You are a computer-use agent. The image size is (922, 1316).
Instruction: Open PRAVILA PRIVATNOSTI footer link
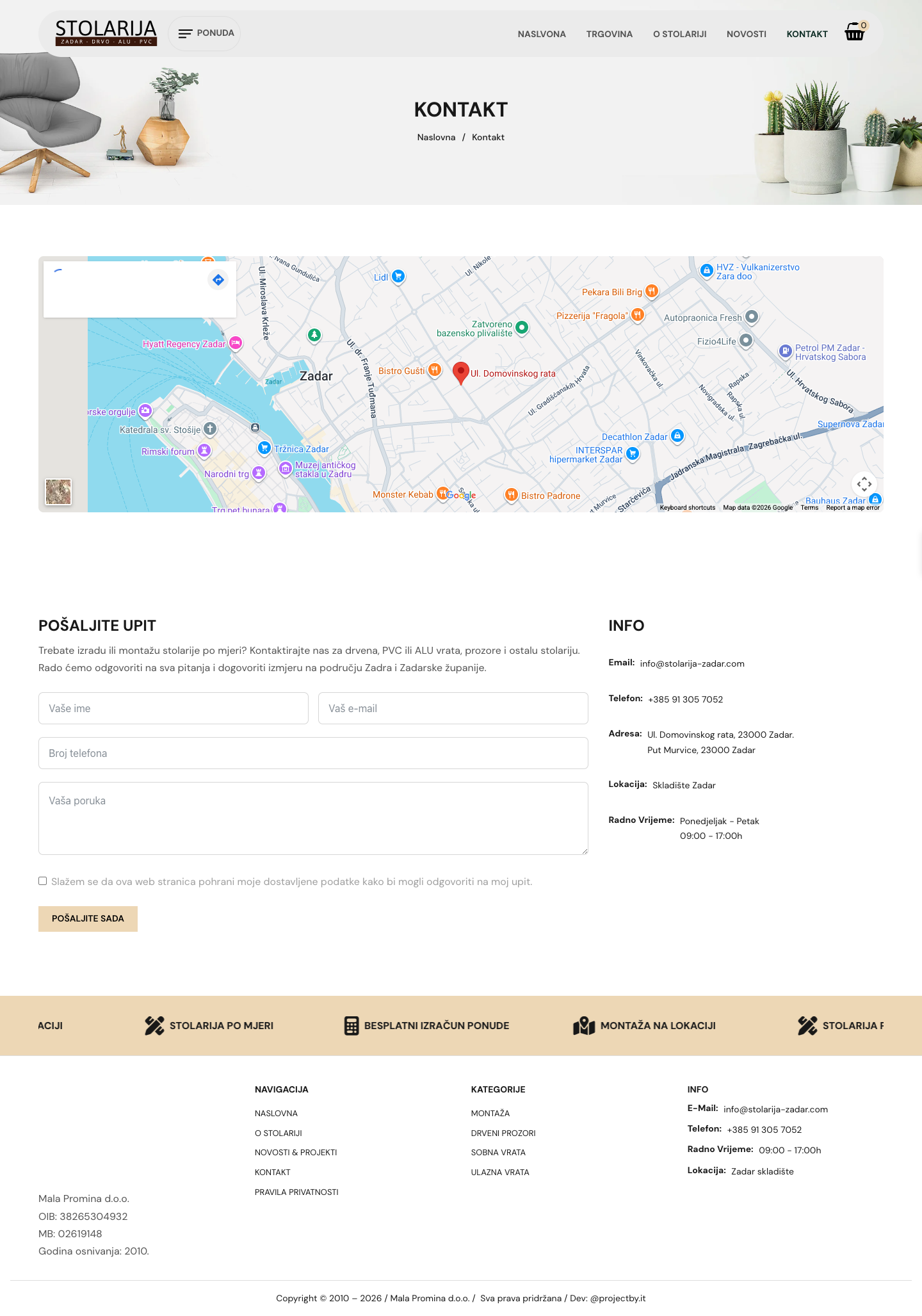296,1192
